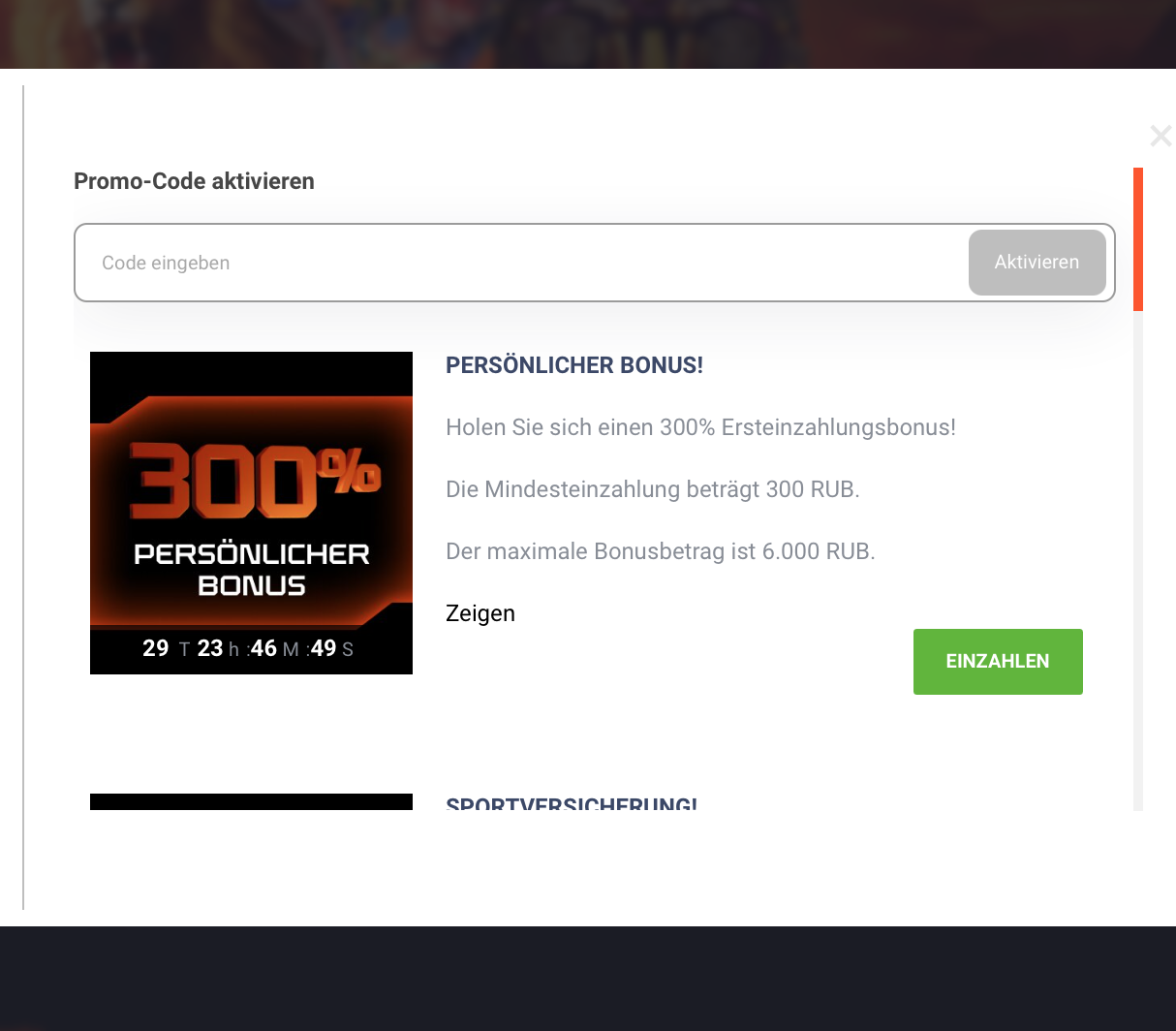Click the 'Mindesteinzahlung beträgt 300 RUB' text
1176x1031 pixels.
pos(652,489)
